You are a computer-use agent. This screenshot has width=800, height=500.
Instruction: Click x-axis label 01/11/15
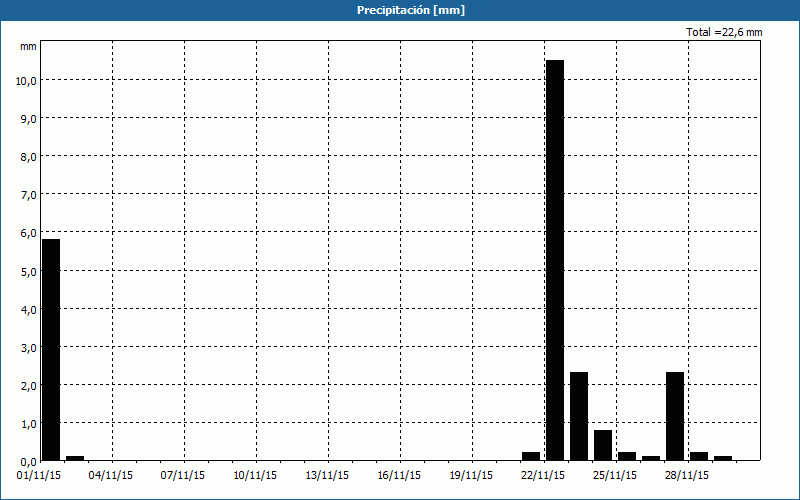point(39,476)
